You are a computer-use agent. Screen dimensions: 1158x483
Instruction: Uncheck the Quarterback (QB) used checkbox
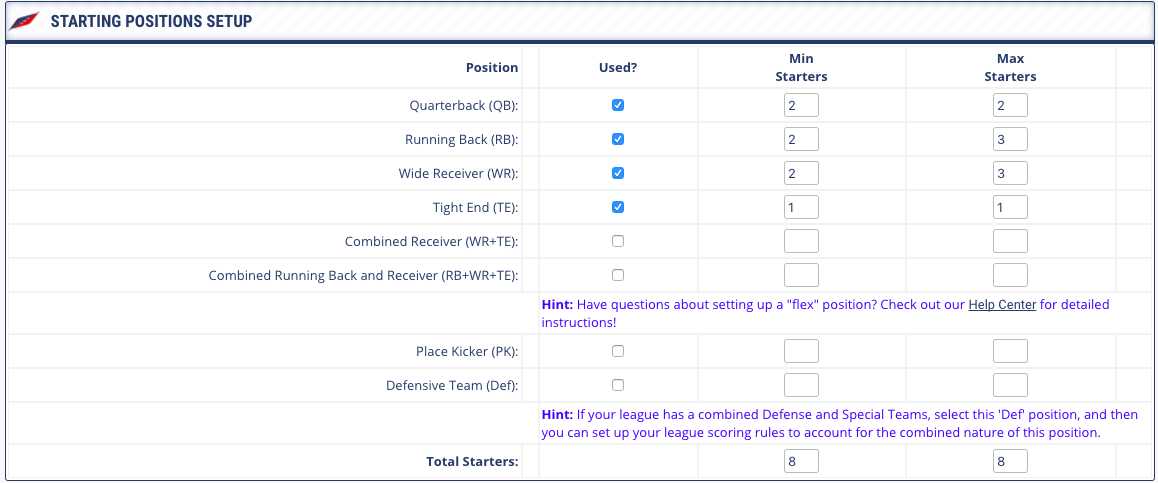(x=617, y=105)
